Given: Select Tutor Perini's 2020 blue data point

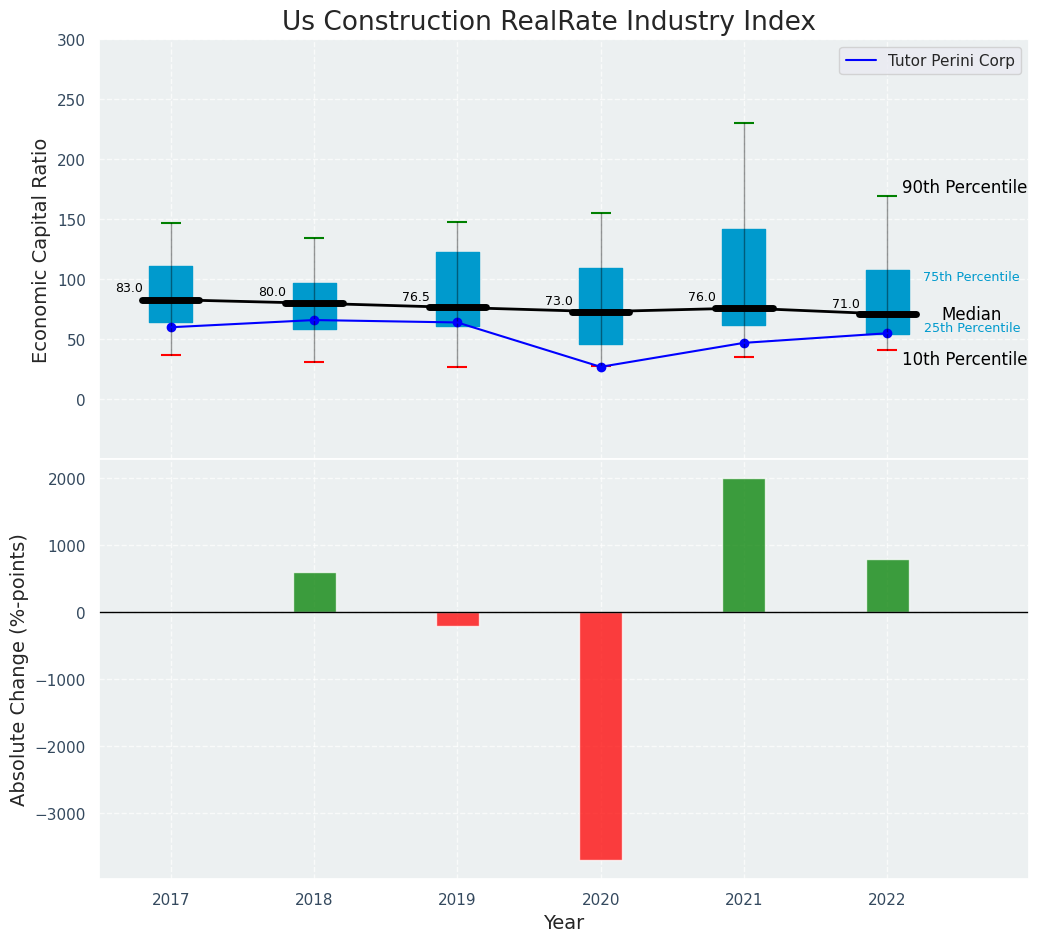Looking at the screenshot, I should (x=601, y=367).
